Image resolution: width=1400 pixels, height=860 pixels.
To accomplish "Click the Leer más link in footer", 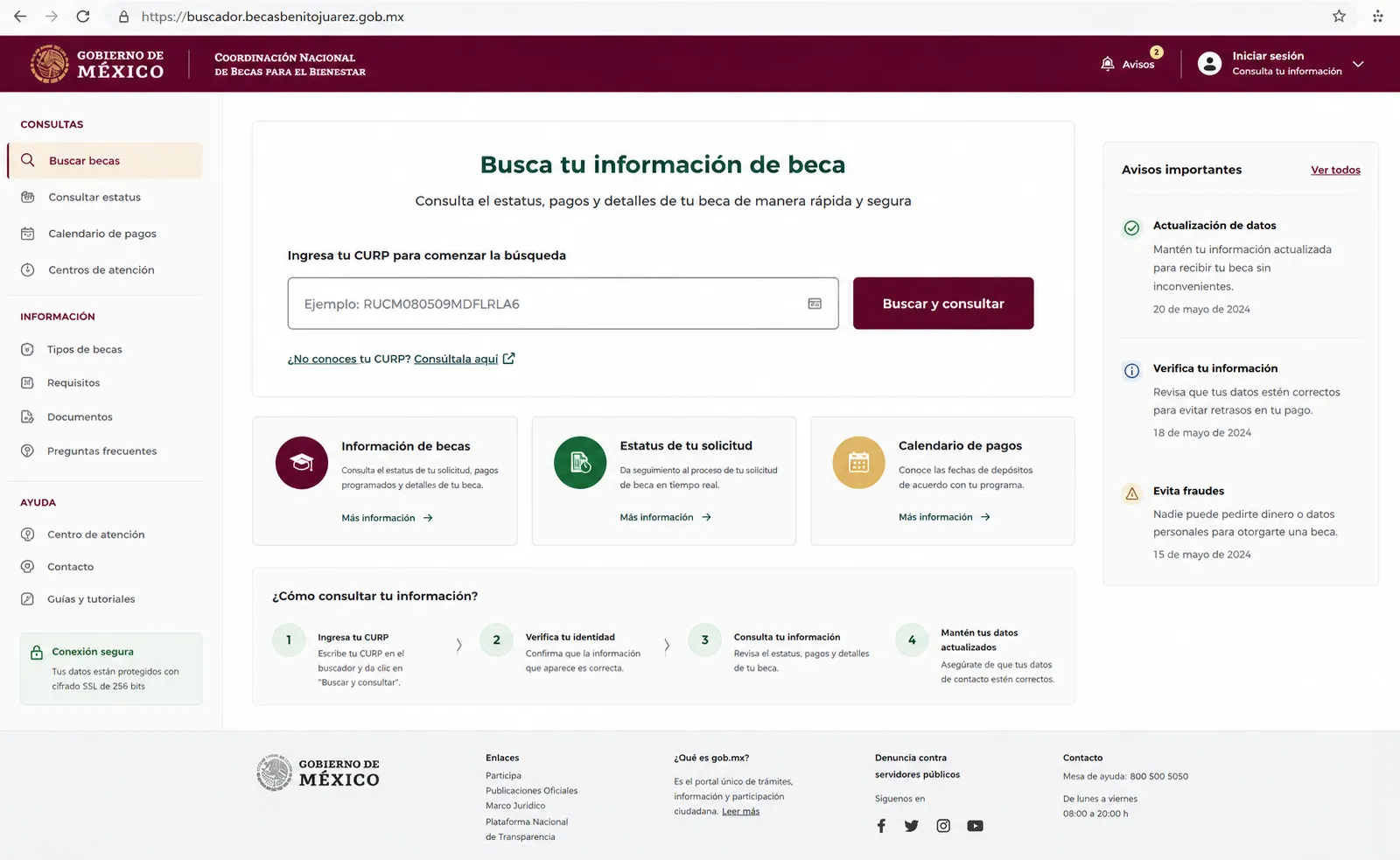I will 740,811.
